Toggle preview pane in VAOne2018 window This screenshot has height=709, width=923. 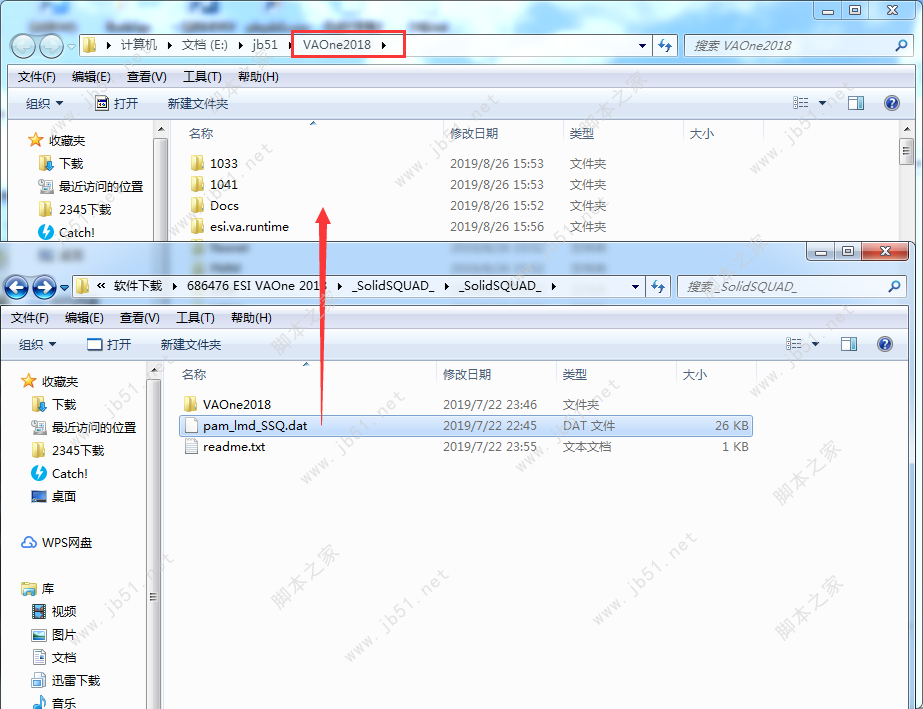tap(856, 103)
